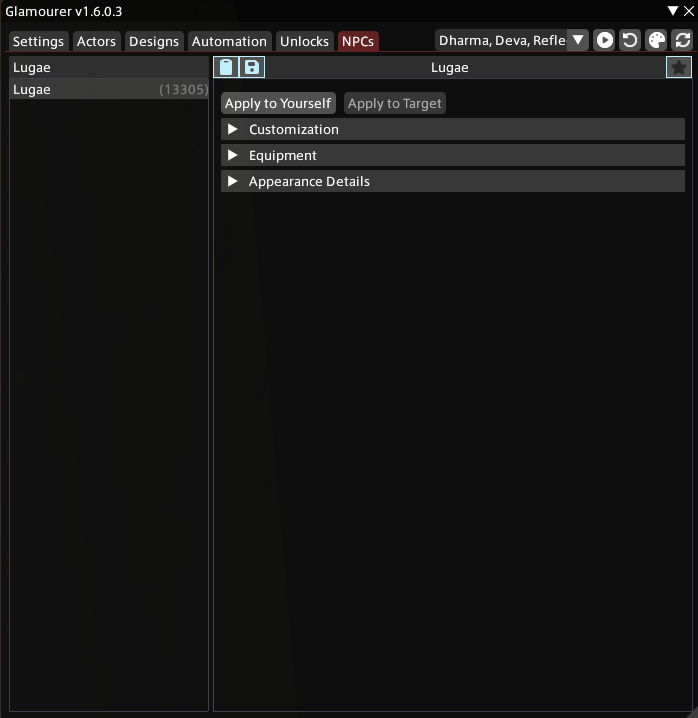Switch to the Settings tab
Screen dimensions: 698x718
tap(38, 41)
